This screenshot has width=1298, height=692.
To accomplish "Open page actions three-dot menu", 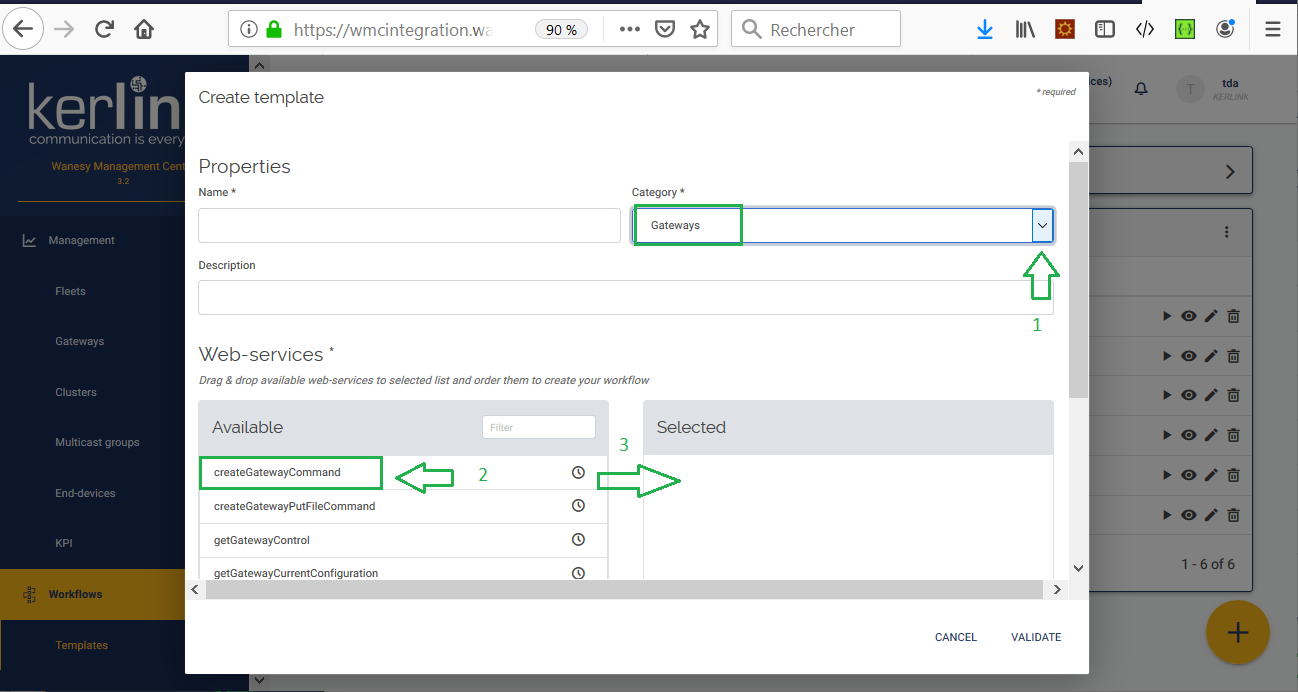I will pyautogui.click(x=629, y=29).
